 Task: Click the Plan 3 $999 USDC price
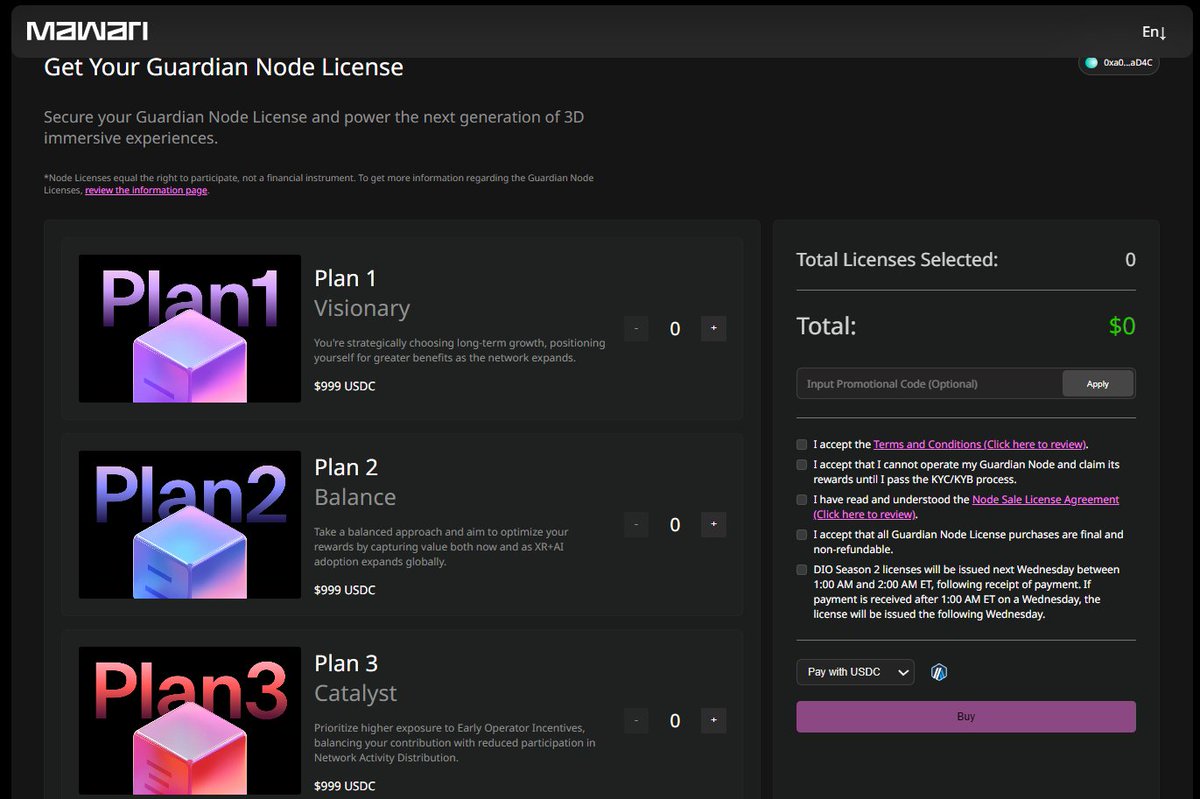point(345,786)
